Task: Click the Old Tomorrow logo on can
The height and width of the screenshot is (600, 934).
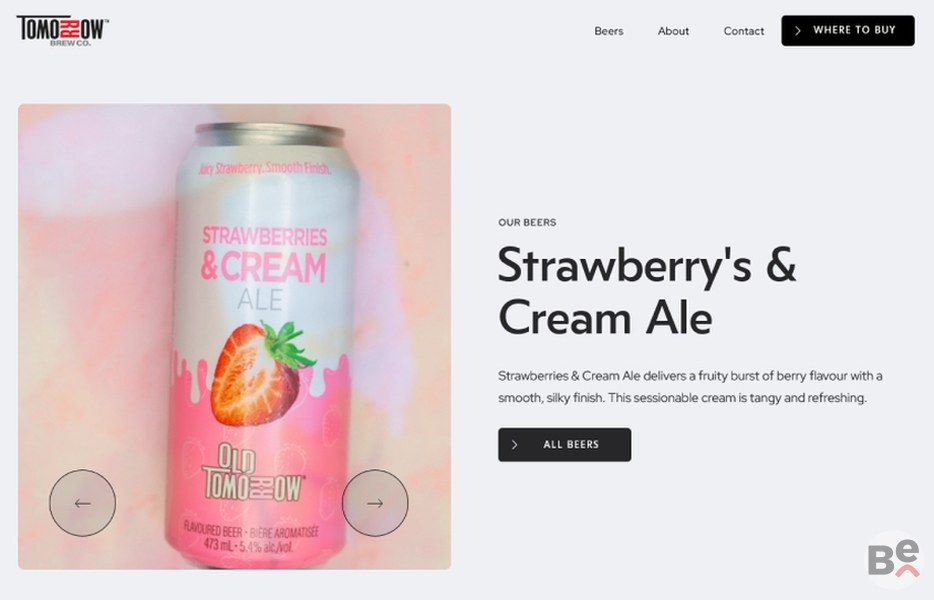Action: pos(253,473)
